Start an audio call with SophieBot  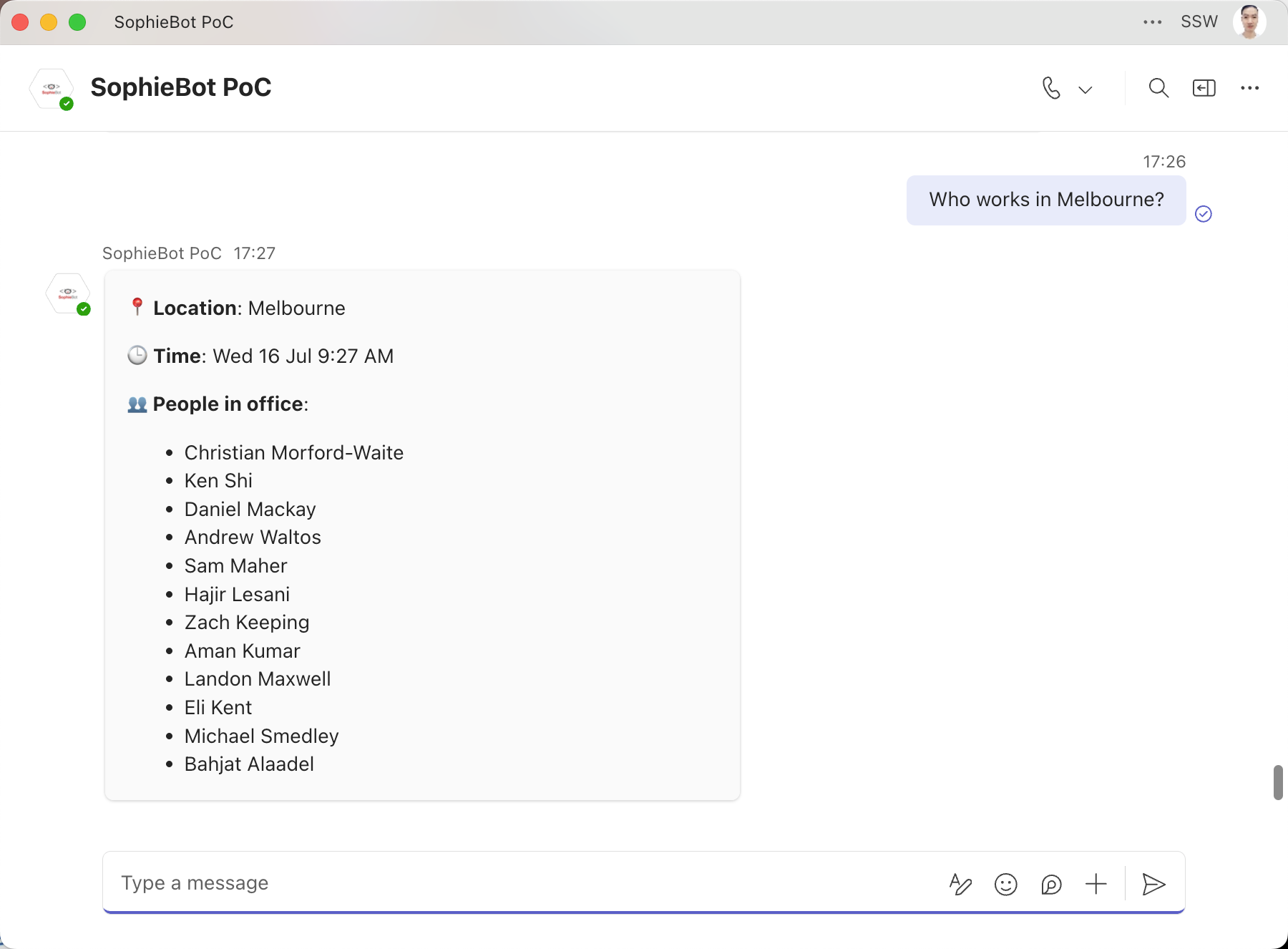click(x=1051, y=88)
